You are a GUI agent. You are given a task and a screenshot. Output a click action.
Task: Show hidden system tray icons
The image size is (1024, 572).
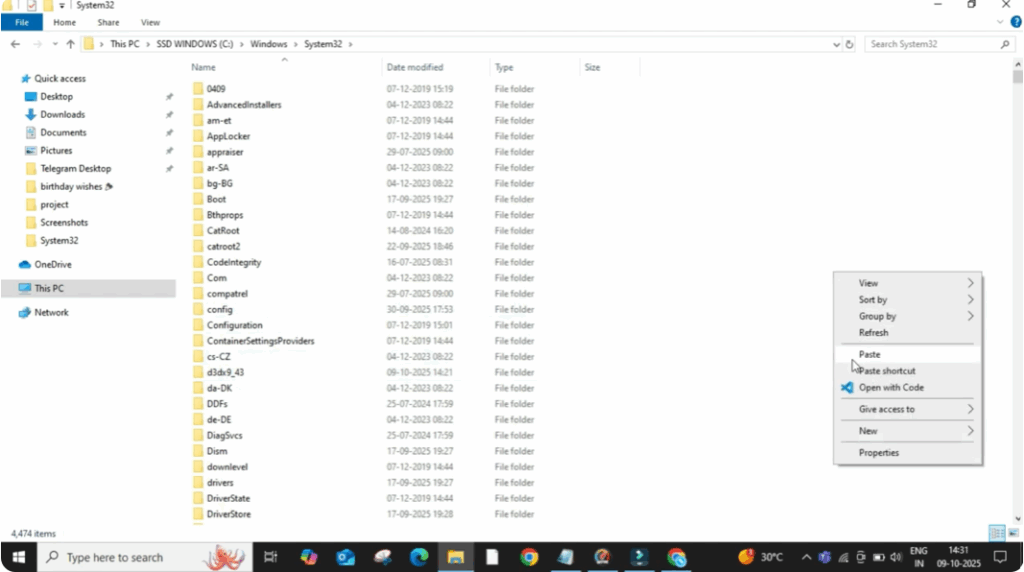point(806,557)
